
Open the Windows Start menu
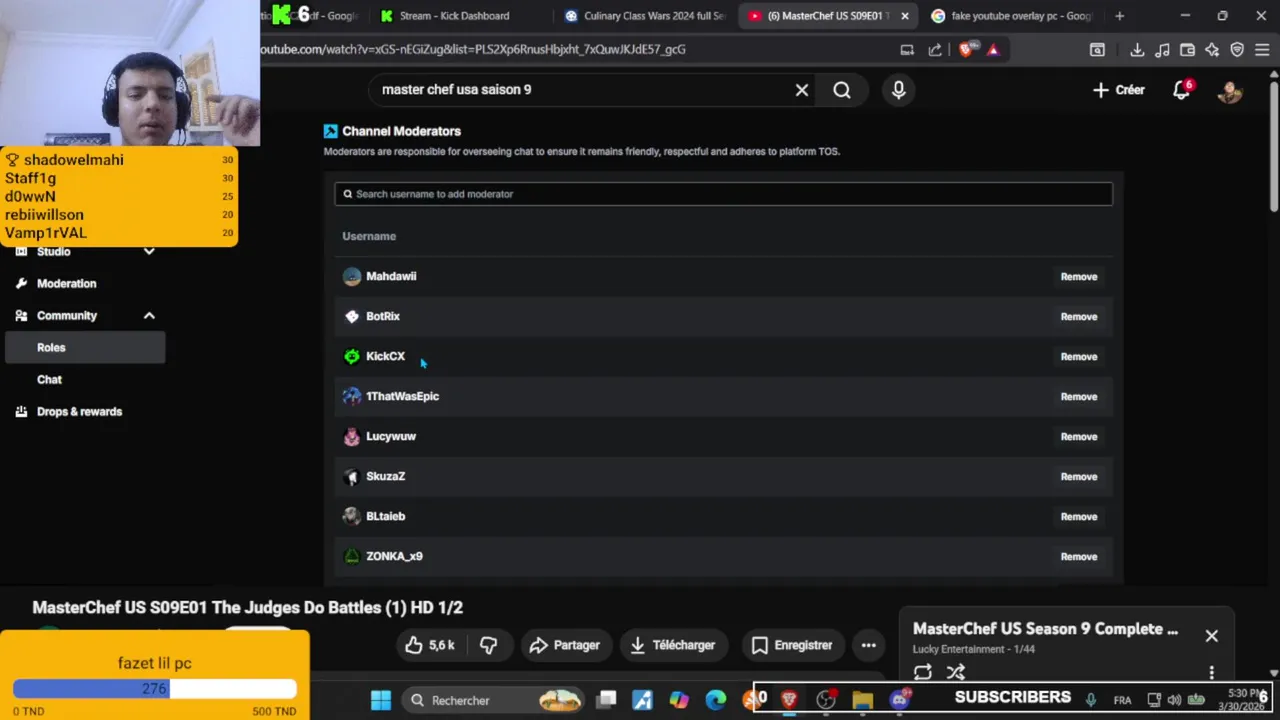coord(381,700)
